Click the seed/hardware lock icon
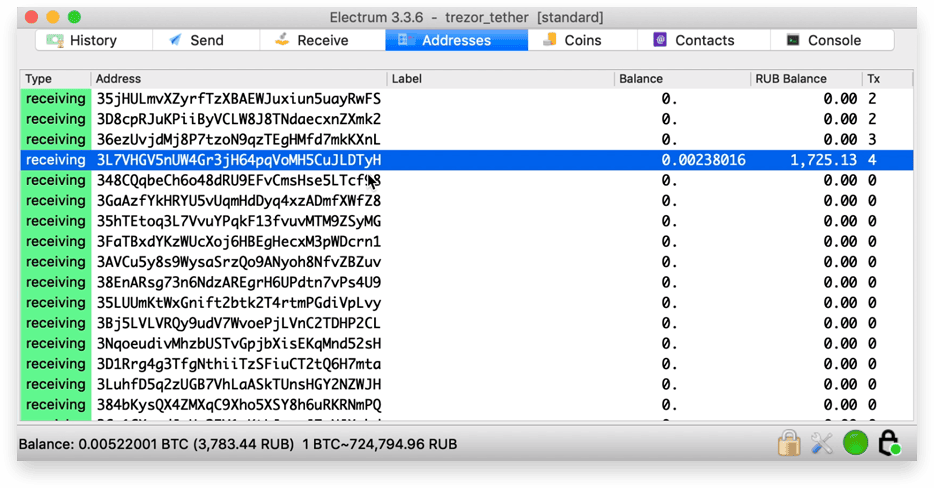 tap(889, 443)
